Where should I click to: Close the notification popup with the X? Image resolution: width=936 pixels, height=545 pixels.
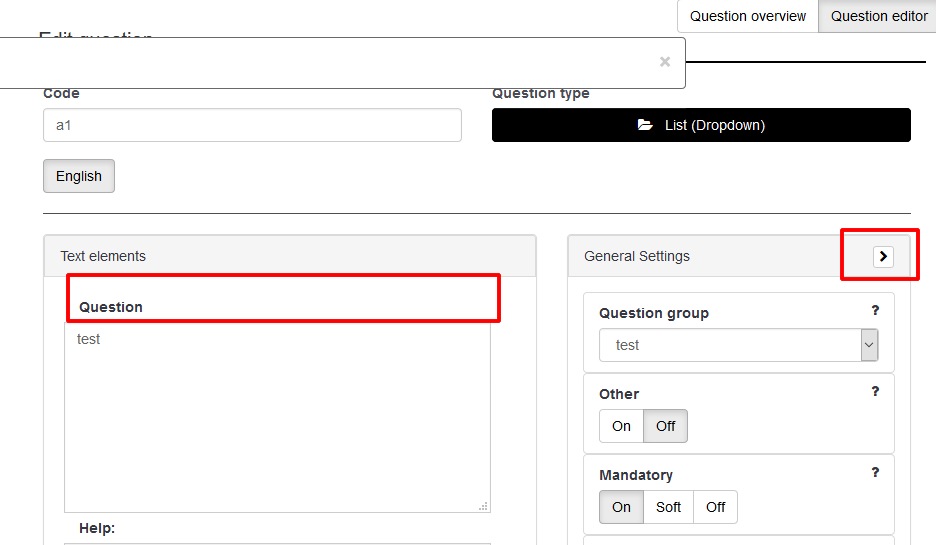tap(665, 62)
